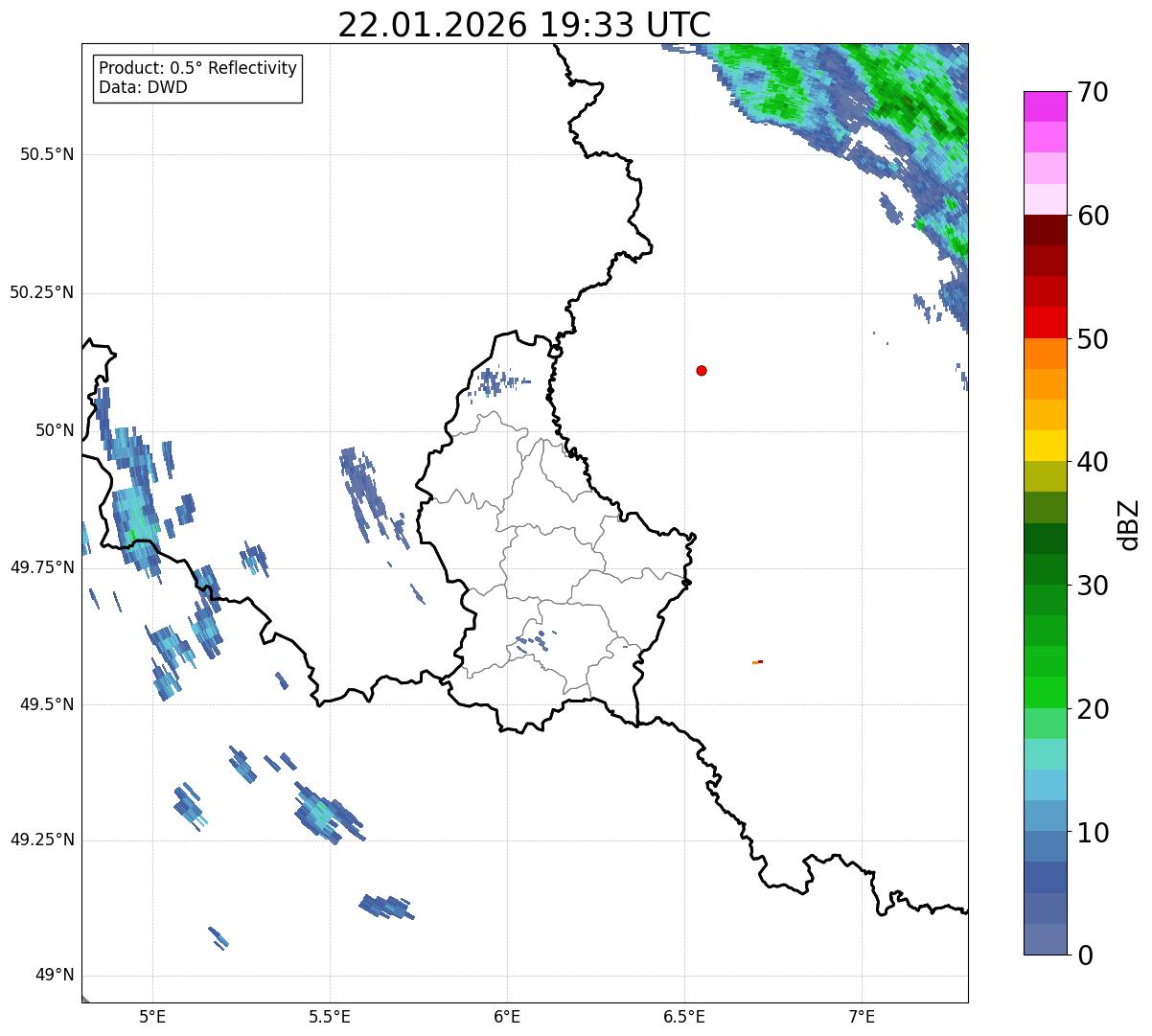Viewport: 1152px width, 1036px height.
Task: Select the "Product: 0.5° Reflectivity" legend line
Action: tap(197, 69)
